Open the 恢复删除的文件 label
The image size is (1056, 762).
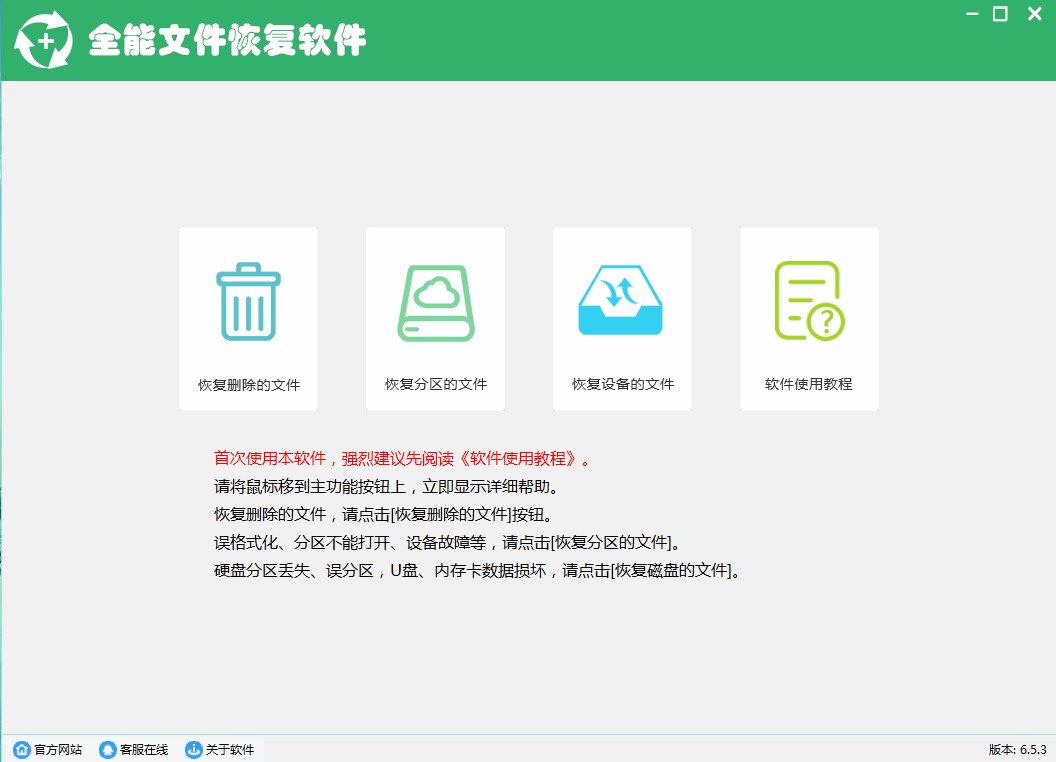click(x=249, y=385)
